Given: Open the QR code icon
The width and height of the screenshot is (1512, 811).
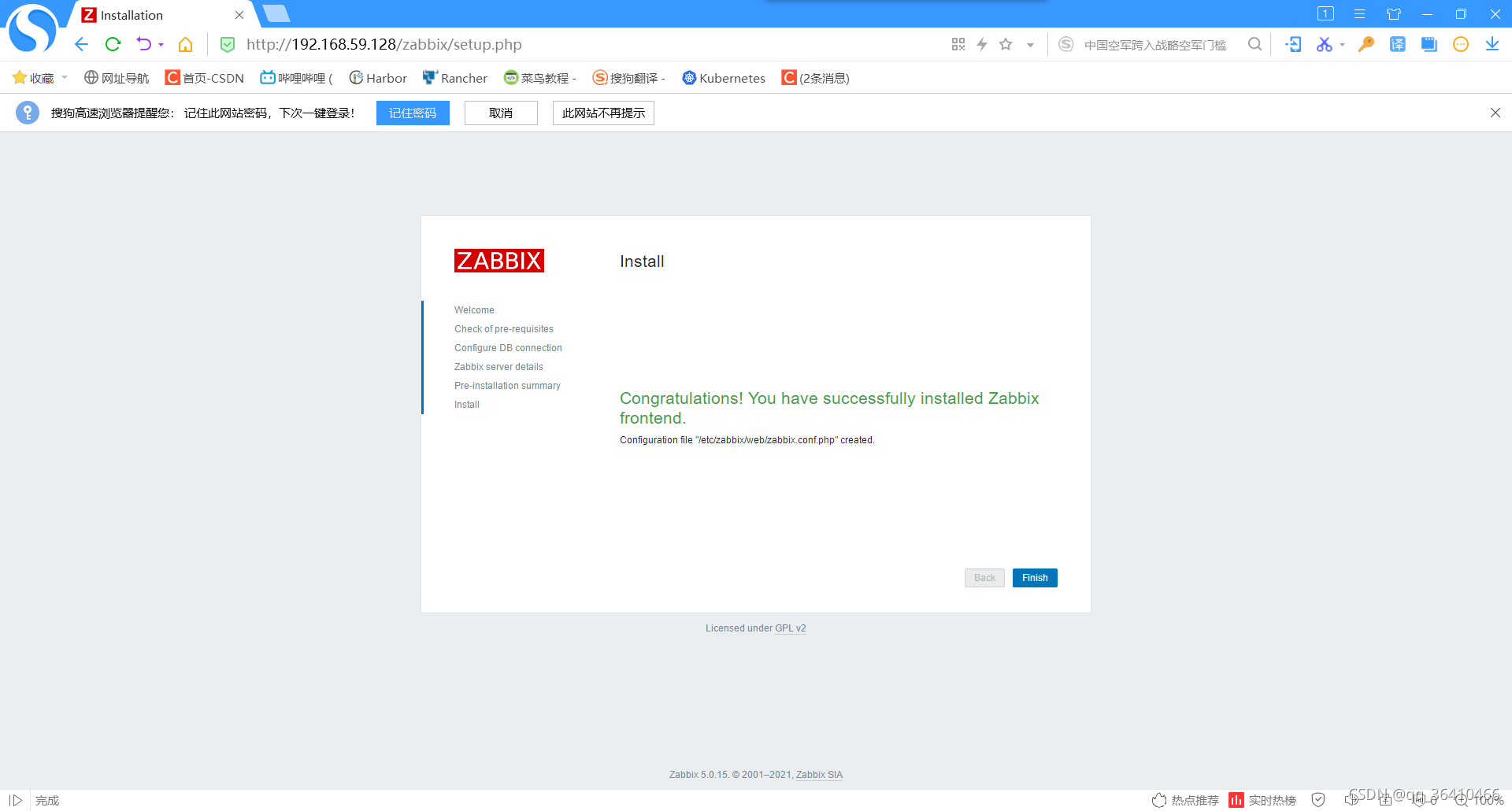Looking at the screenshot, I should 958,45.
